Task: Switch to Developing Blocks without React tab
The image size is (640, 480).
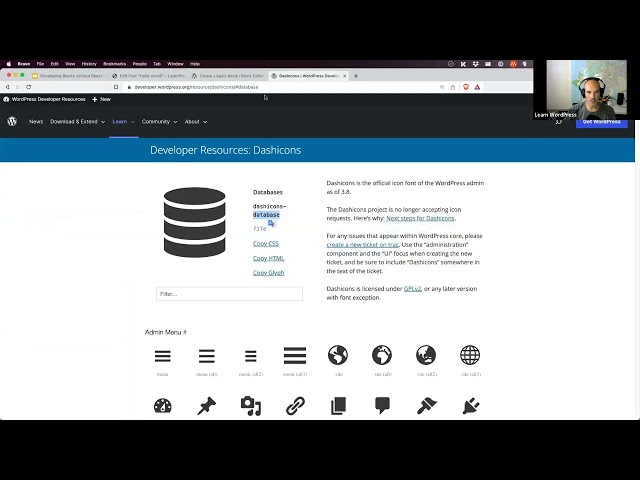Action: (x=69, y=76)
